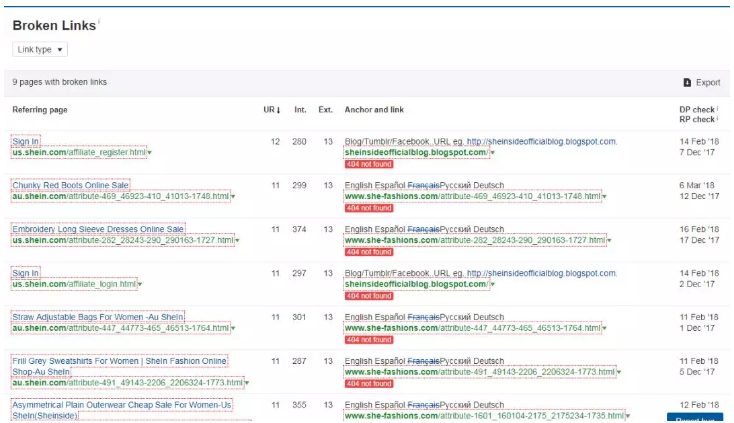Click the Anchor and link column header
Image resolution: width=734 pixels, height=423 pixels.
[374, 110]
